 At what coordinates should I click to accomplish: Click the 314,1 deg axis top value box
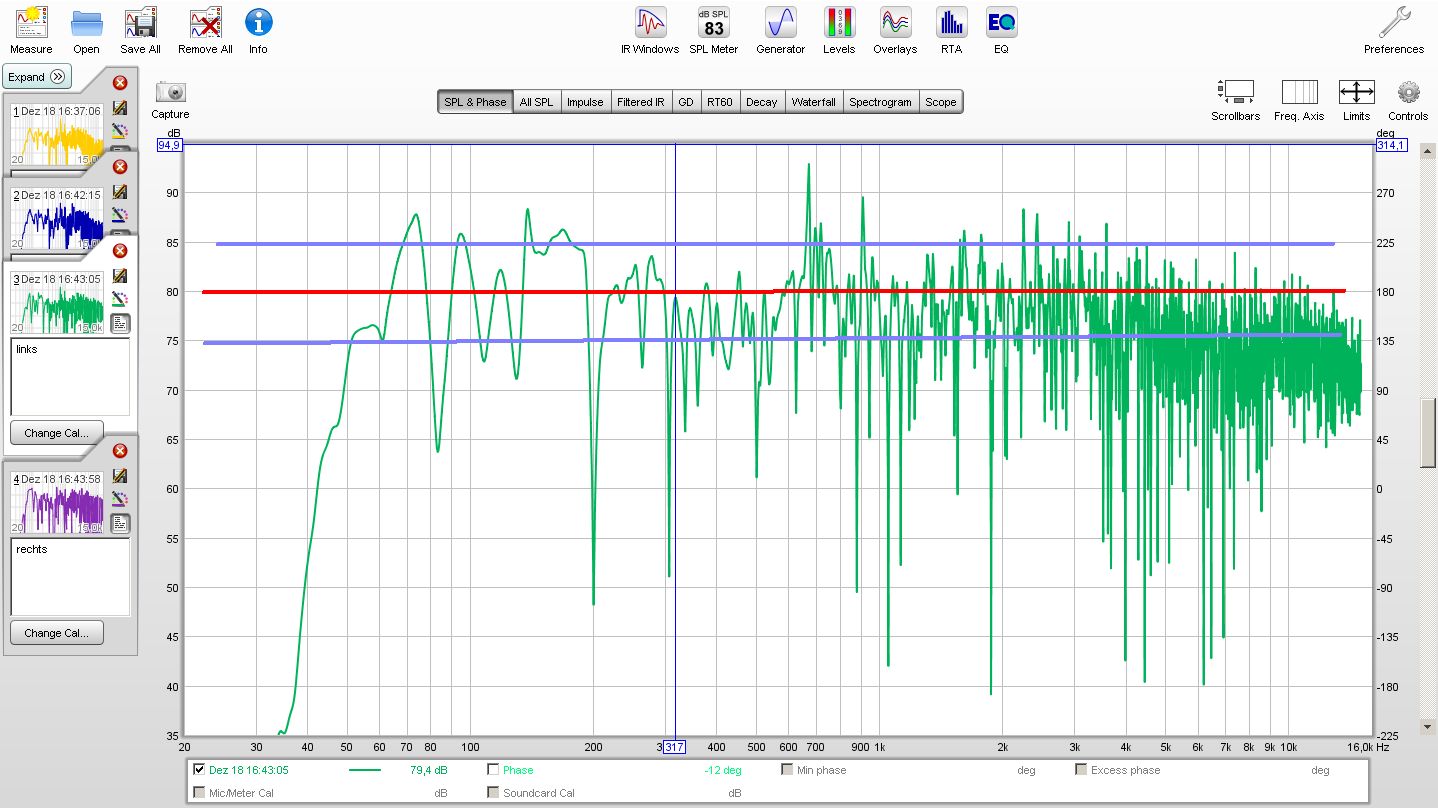(x=1391, y=146)
